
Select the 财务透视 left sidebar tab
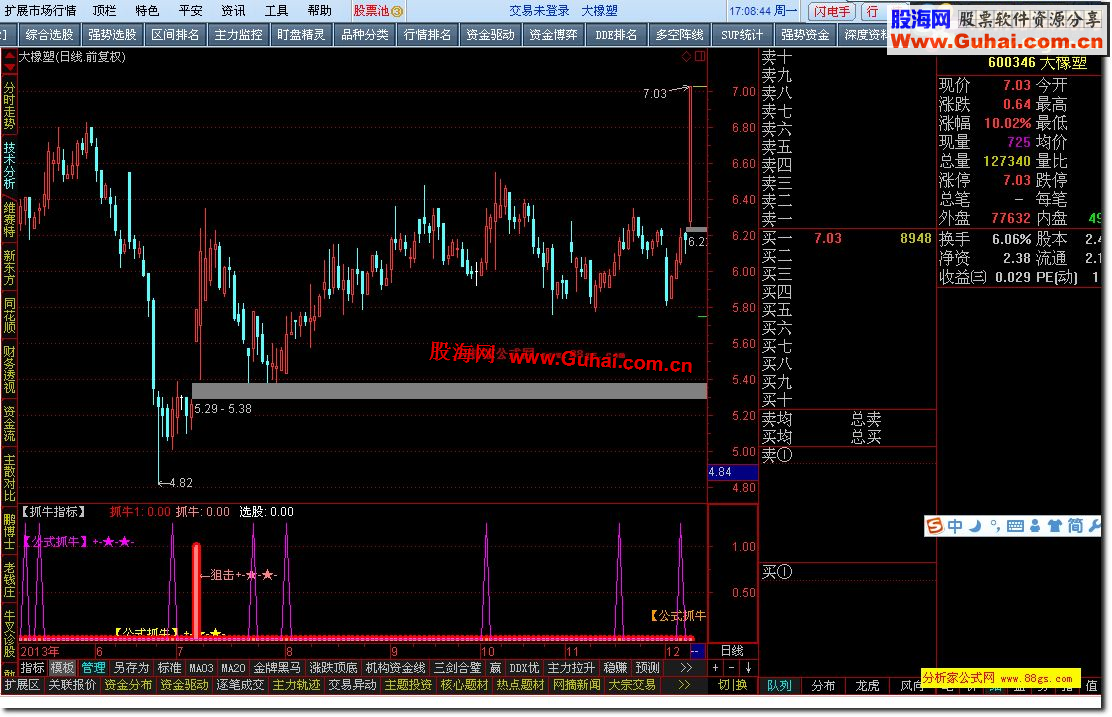point(9,369)
